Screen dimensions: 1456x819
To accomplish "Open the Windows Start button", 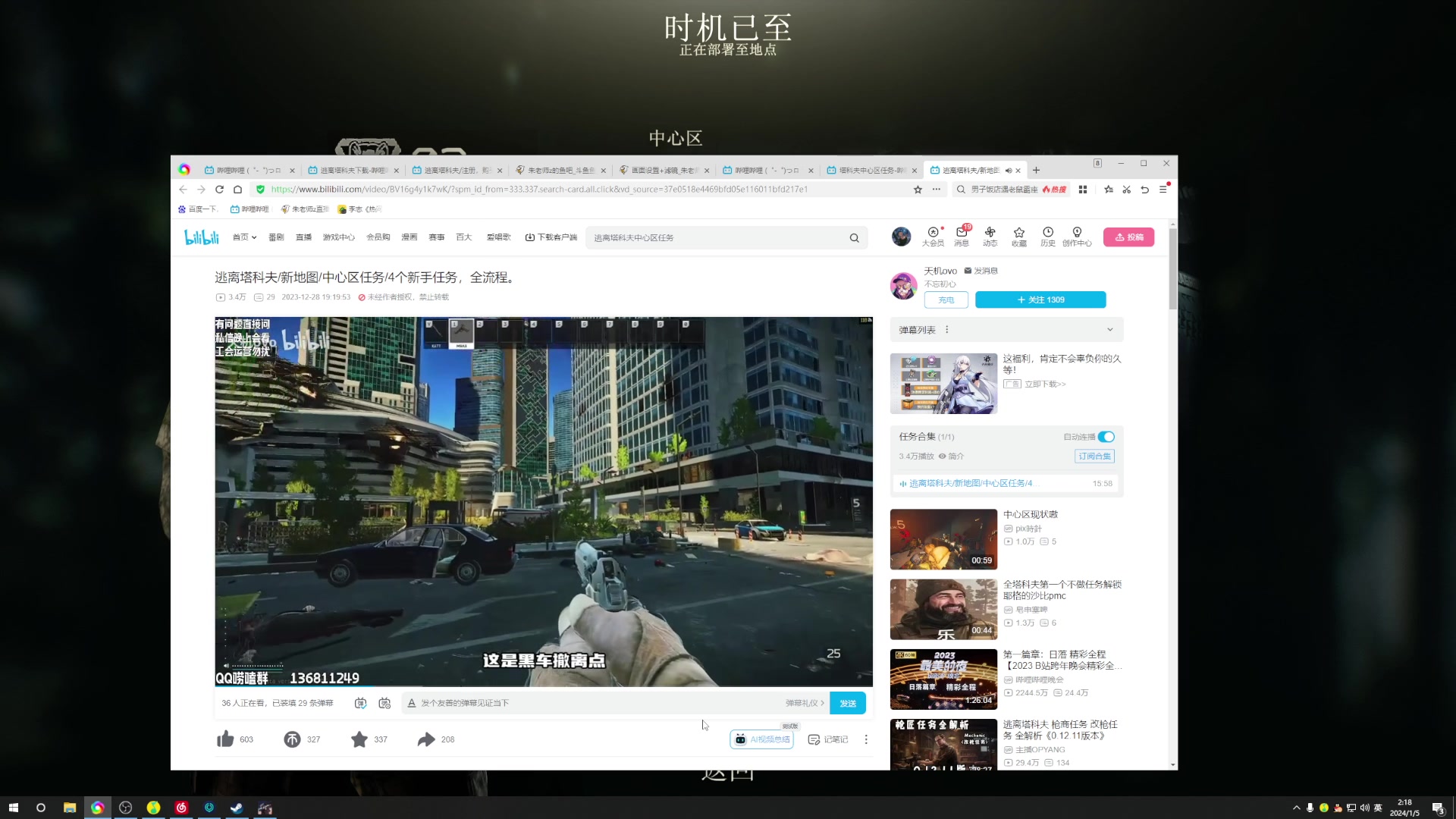I will 13,808.
